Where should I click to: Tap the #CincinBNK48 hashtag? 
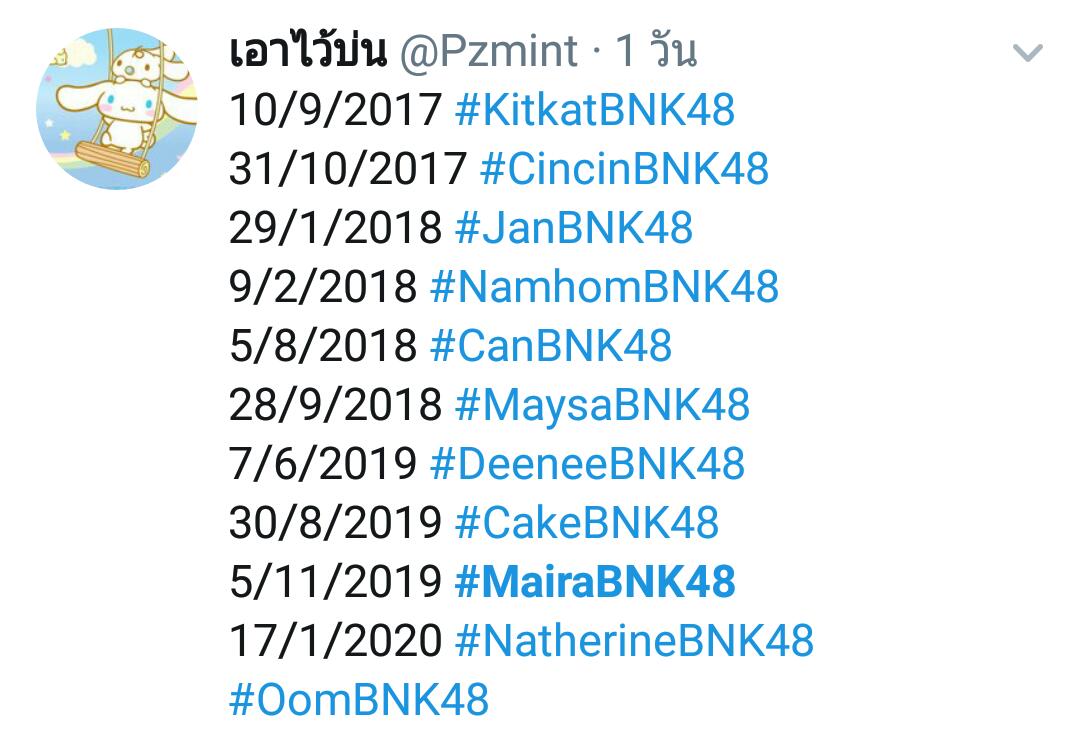[x=624, y=169]
